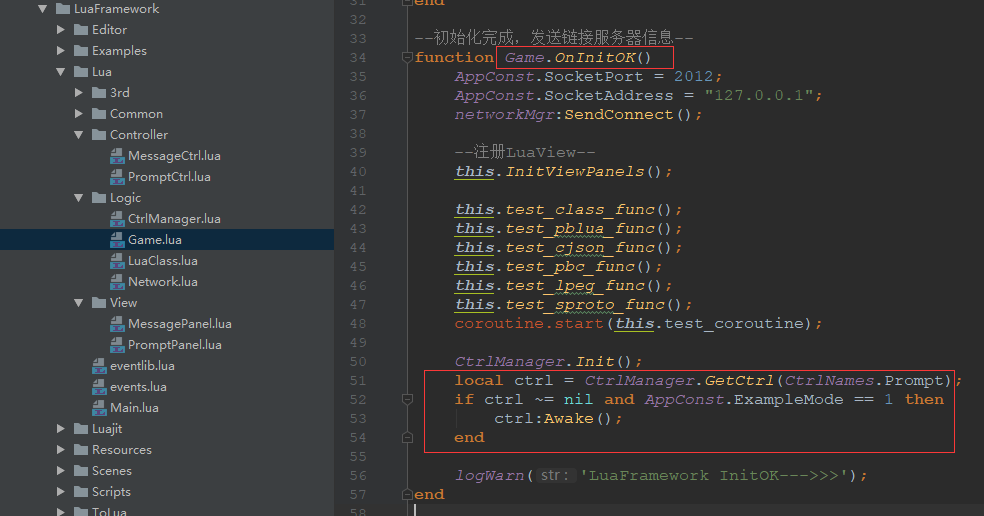Expand the 3rd folder arrow
Image resolution: width=984 pixels, height=516 pixels.
point(79,92)
